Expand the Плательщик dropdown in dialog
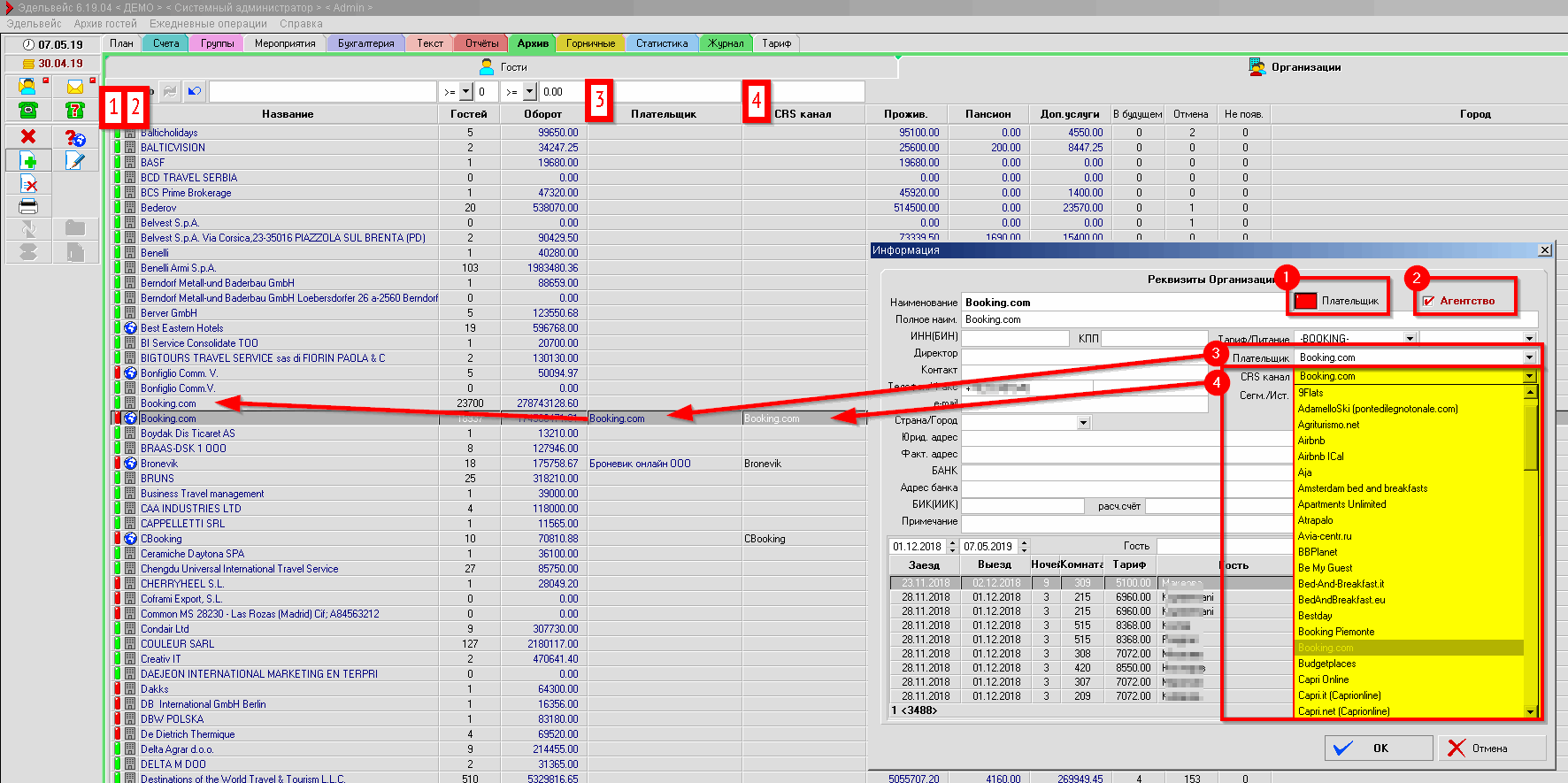The image size is (1568, 783). [x=1529, y=357]
